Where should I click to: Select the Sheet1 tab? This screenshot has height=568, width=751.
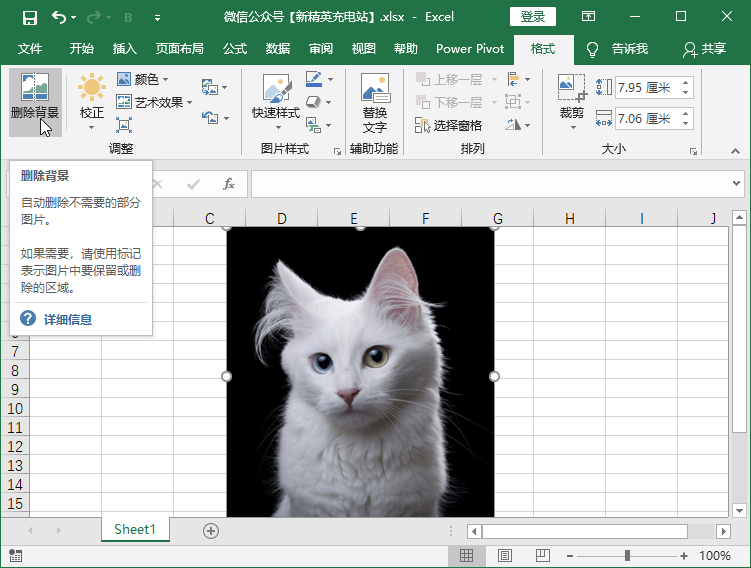pyautogui.click(x=135, y=529)
